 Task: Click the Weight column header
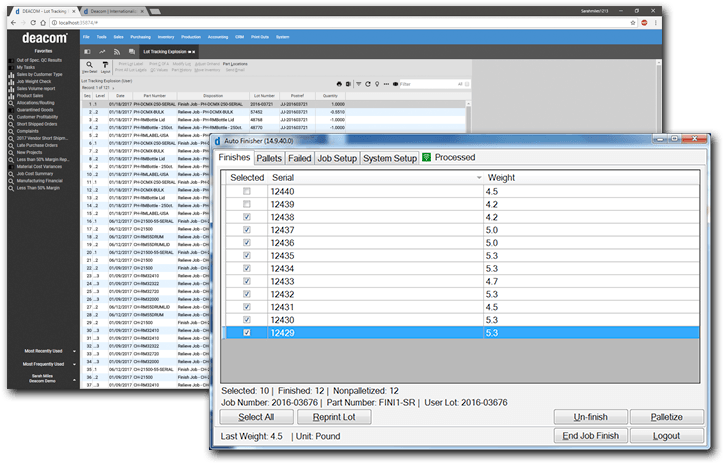pyautogui.click(x=593, y=178)
